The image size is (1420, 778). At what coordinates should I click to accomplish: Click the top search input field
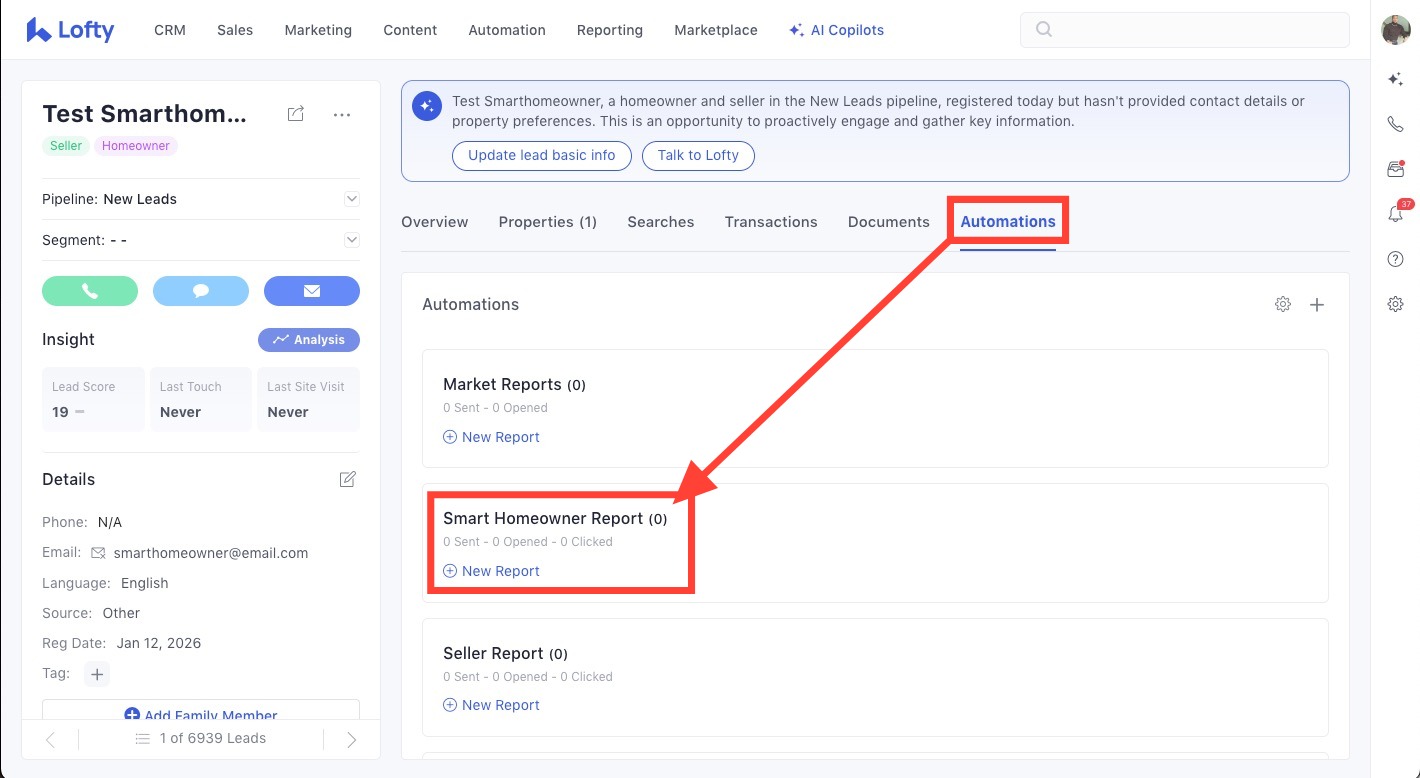1184,30
